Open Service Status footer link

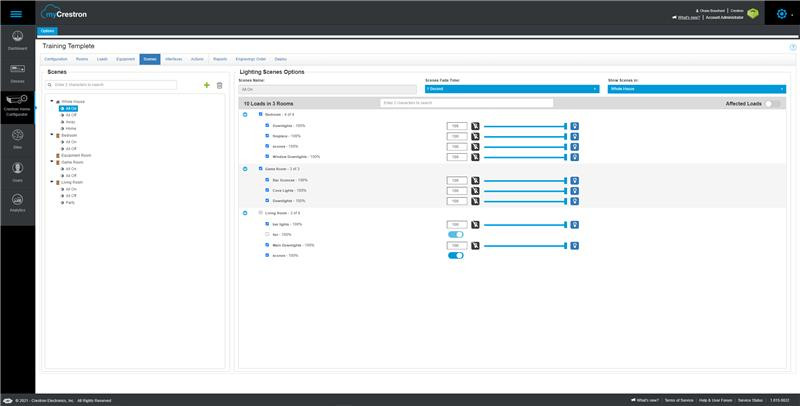tap(751, 400)
